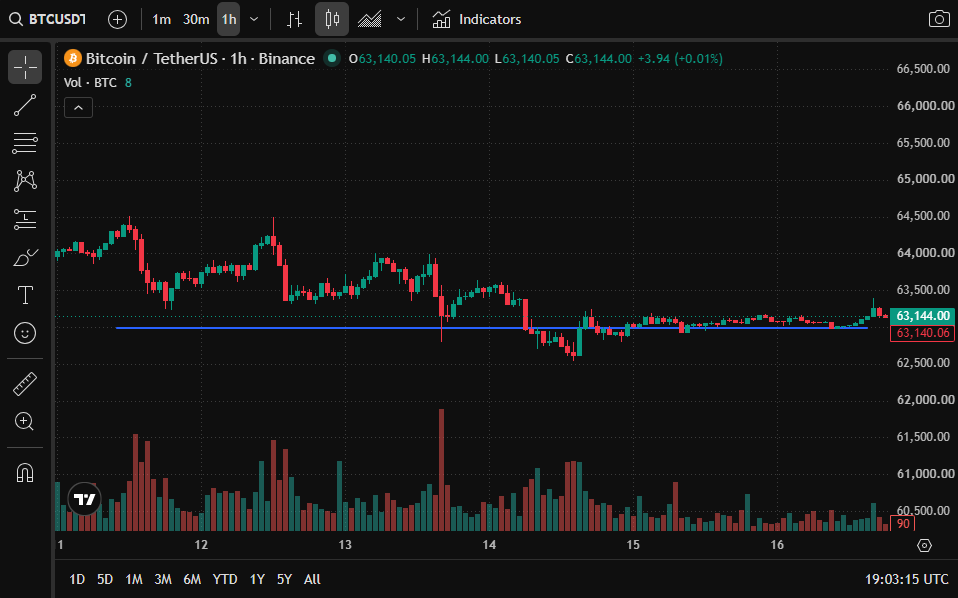Screen dimensions: 958x598
Task: Click the red volume value label 90
Action: 902,523
